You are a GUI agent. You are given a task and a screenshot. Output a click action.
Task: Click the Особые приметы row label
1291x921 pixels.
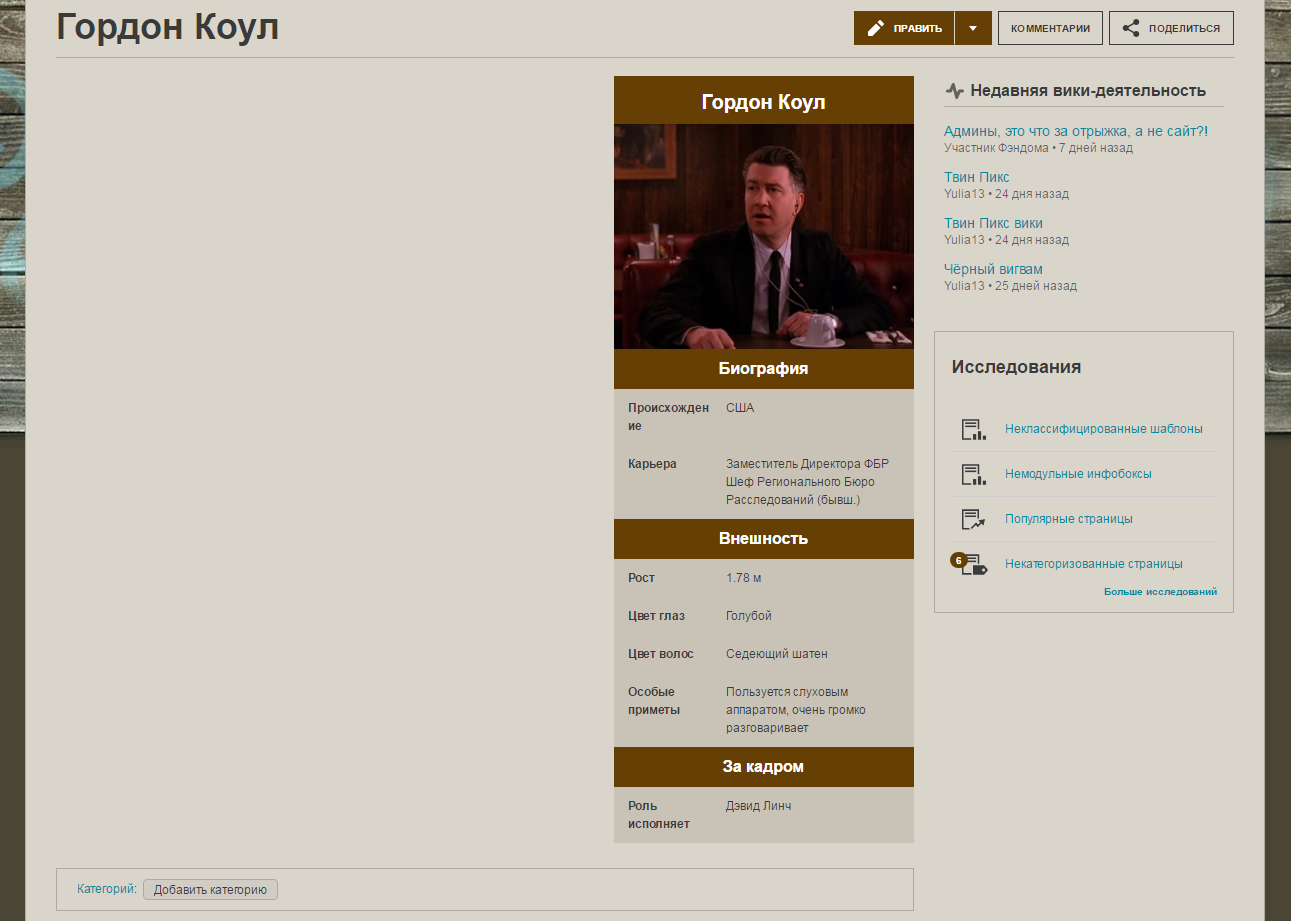[654, 701]
